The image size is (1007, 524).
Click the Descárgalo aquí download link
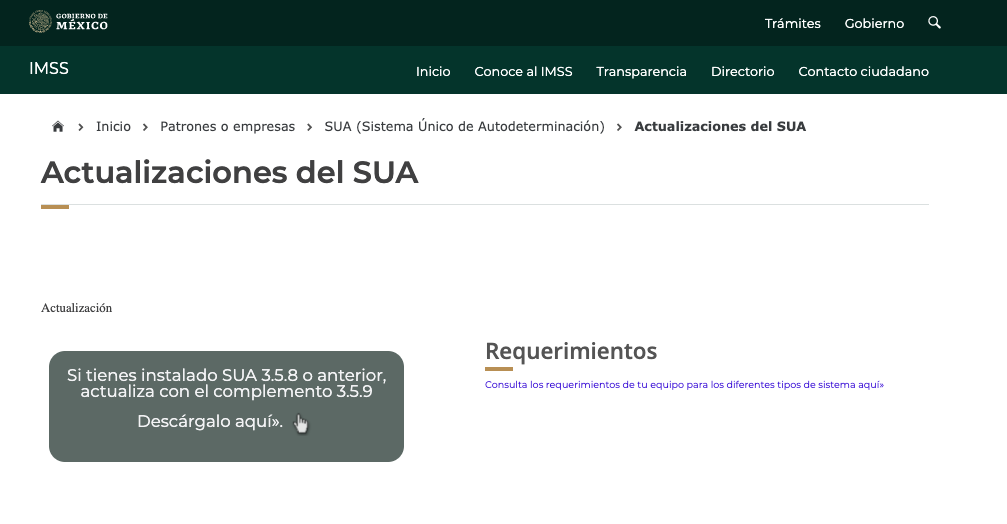(210, 421)
